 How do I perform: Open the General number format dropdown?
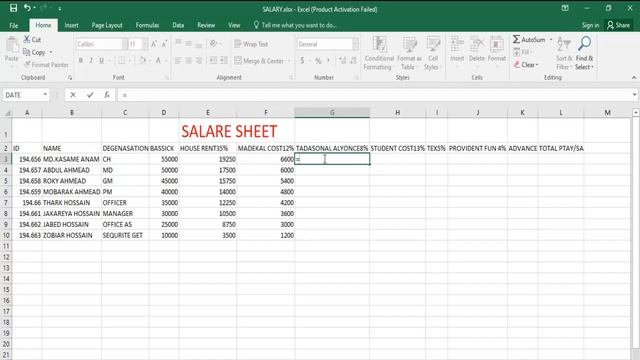[x=355, y=44]
